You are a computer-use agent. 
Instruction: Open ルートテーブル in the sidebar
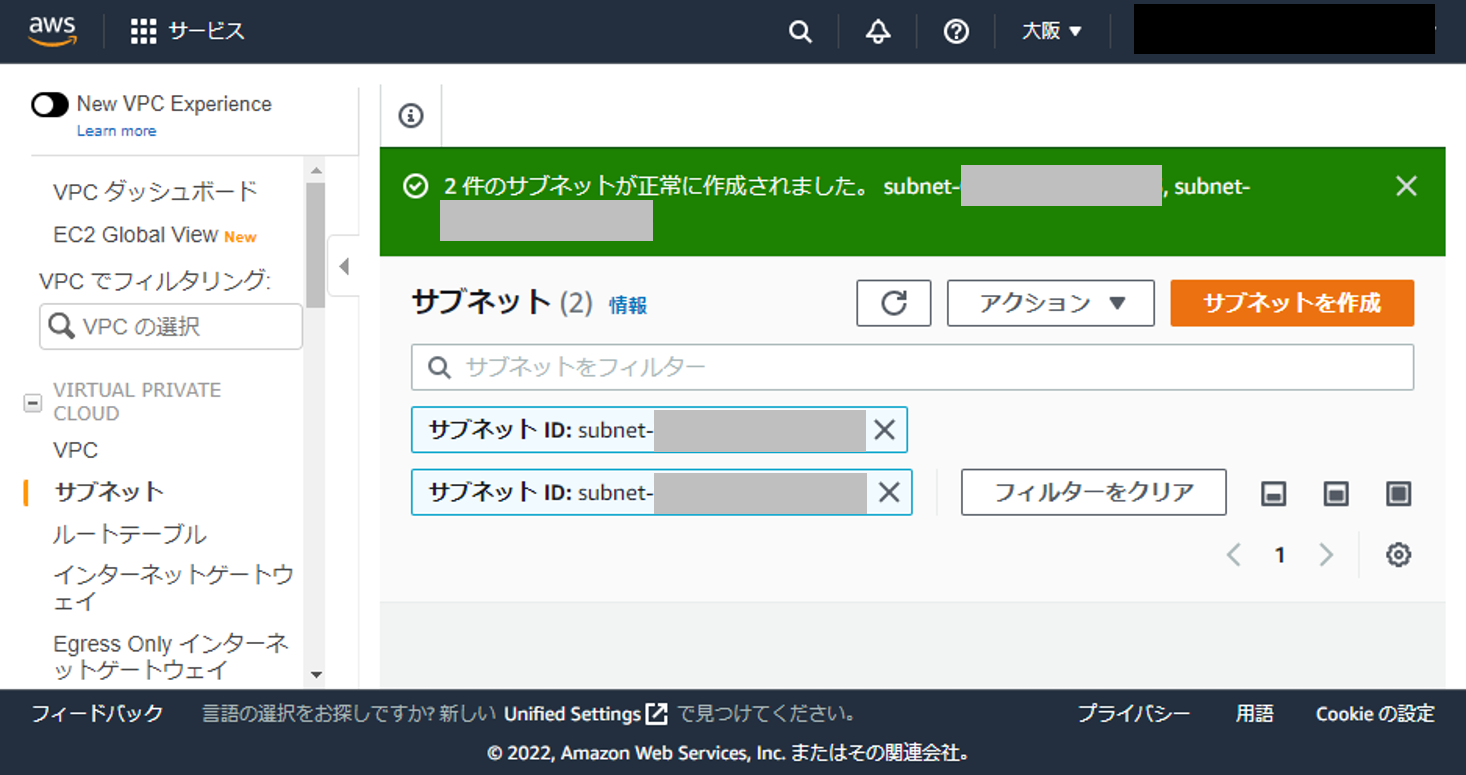130,534
